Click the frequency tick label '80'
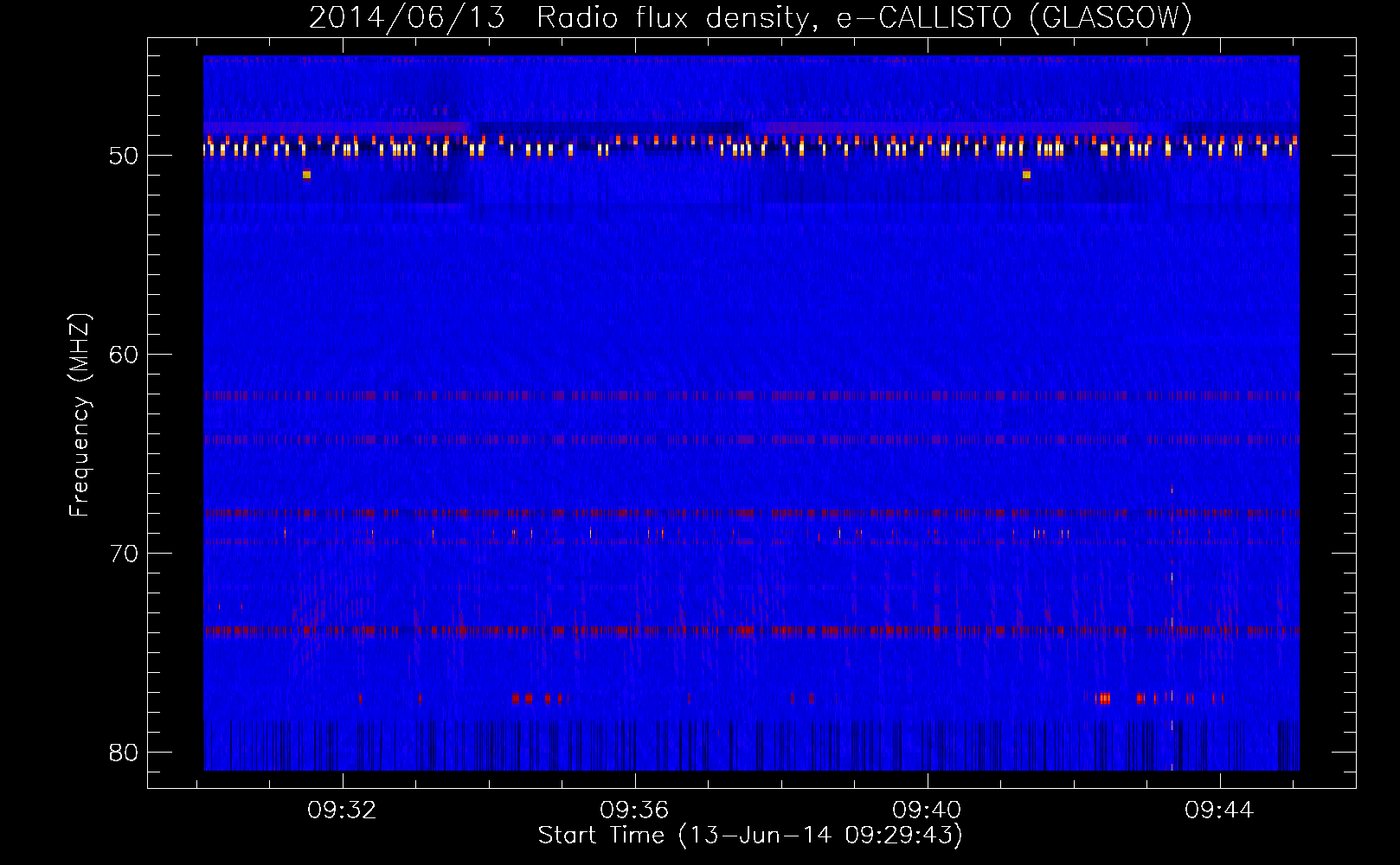Screen dimensions: 1400x865 tap(124, 753)
